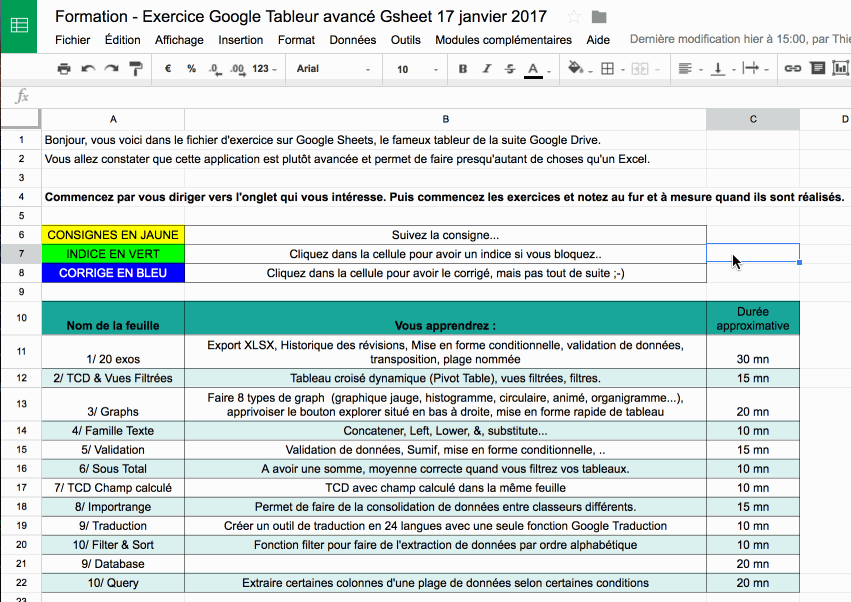The image size is (851, 602).
Task: Redo the last action
Action: (111, 69)
